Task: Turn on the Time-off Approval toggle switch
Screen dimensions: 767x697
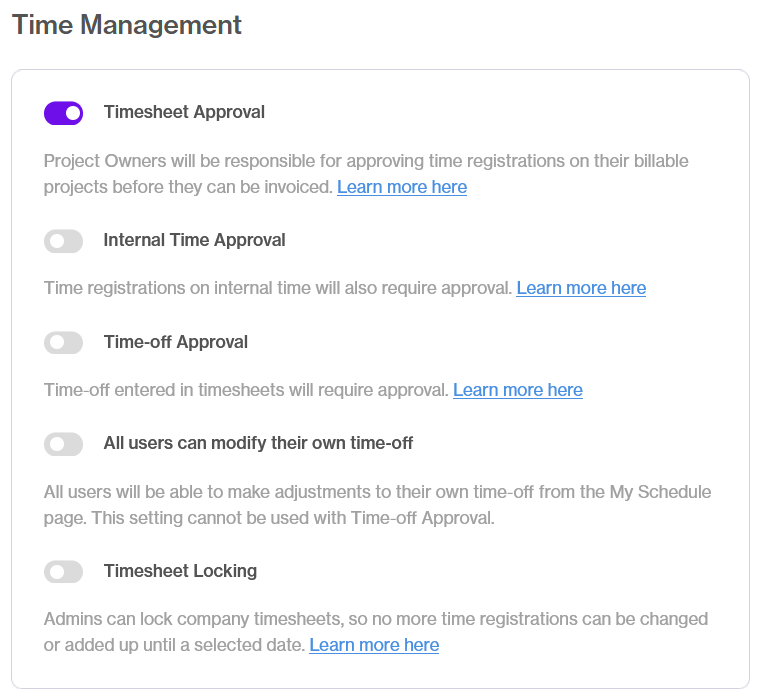Action: [x=64, y=342]
